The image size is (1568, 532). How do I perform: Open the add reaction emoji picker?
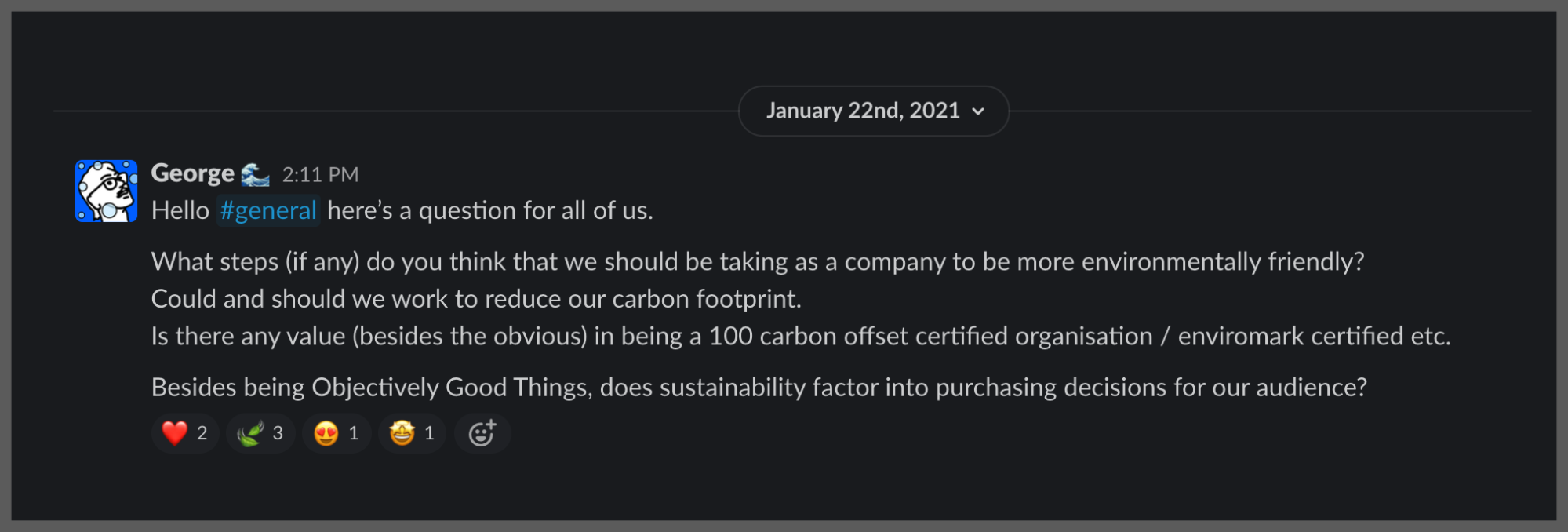point(482,433)
